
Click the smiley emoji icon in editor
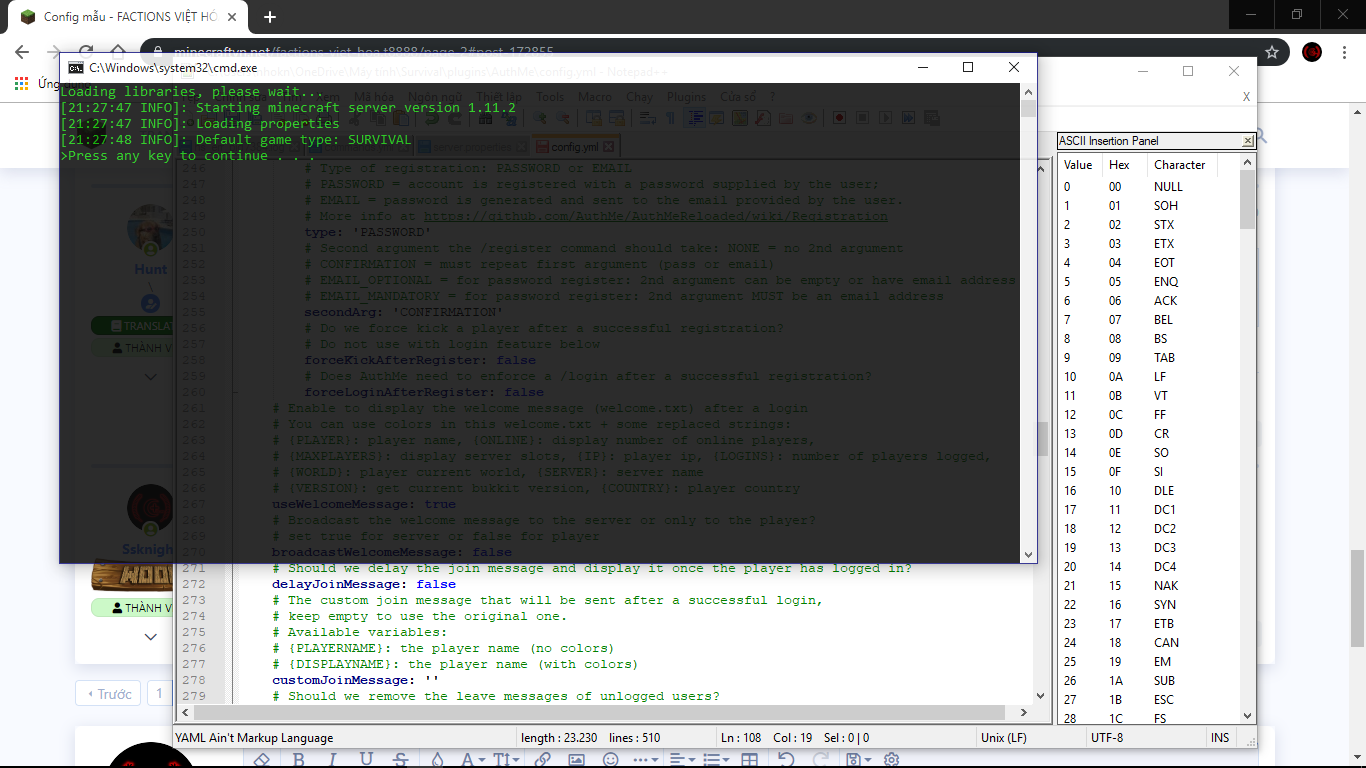pyautogui.click(x=610, y=760)
